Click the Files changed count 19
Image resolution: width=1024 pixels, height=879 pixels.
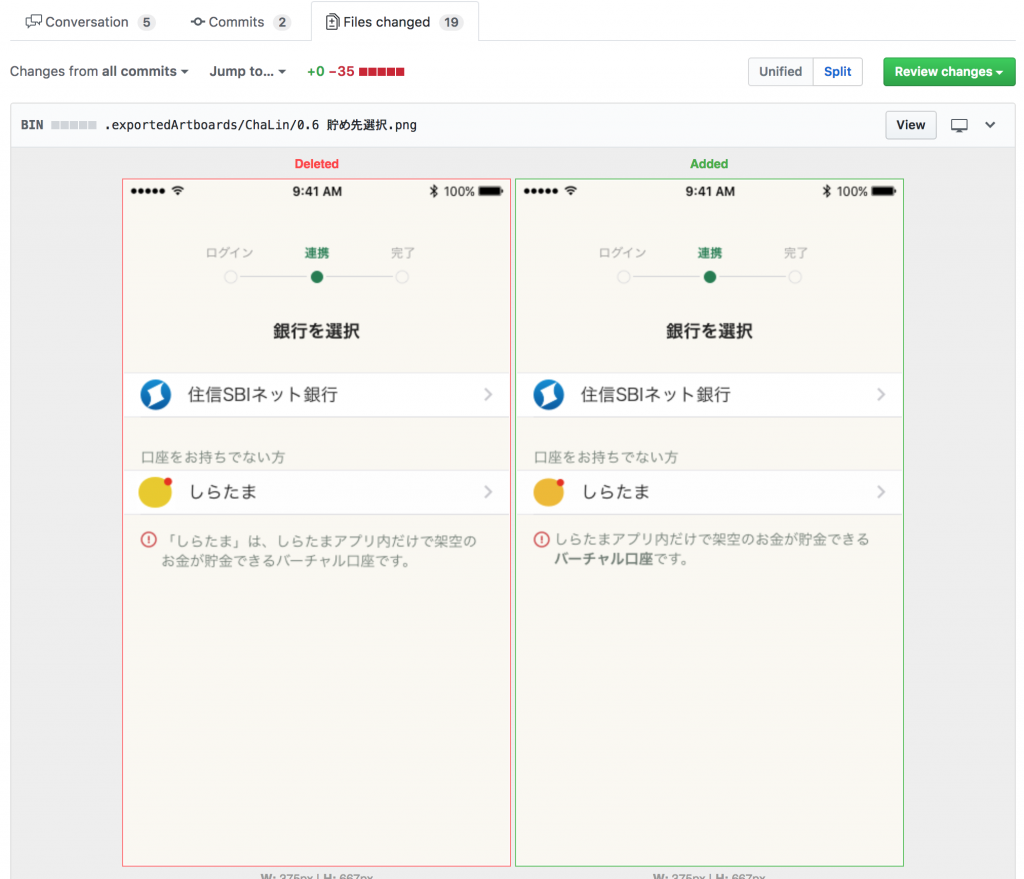coord(451,22)
